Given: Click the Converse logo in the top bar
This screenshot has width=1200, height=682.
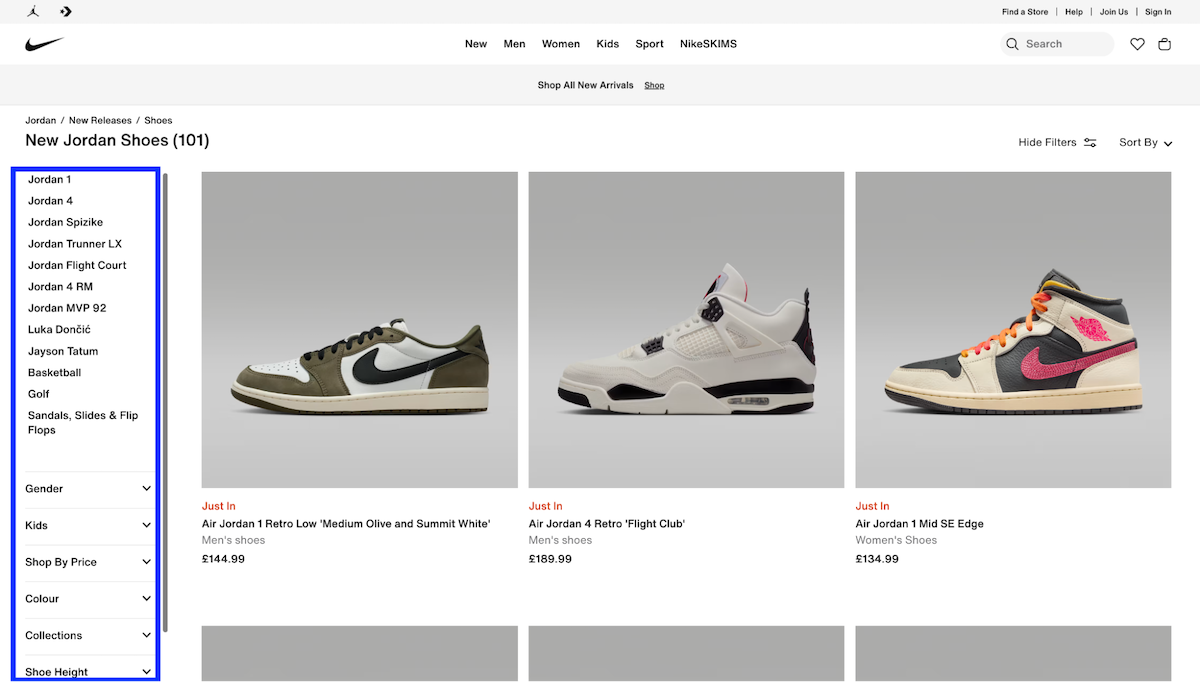Looking at the screenshot, I should [66, 11].
